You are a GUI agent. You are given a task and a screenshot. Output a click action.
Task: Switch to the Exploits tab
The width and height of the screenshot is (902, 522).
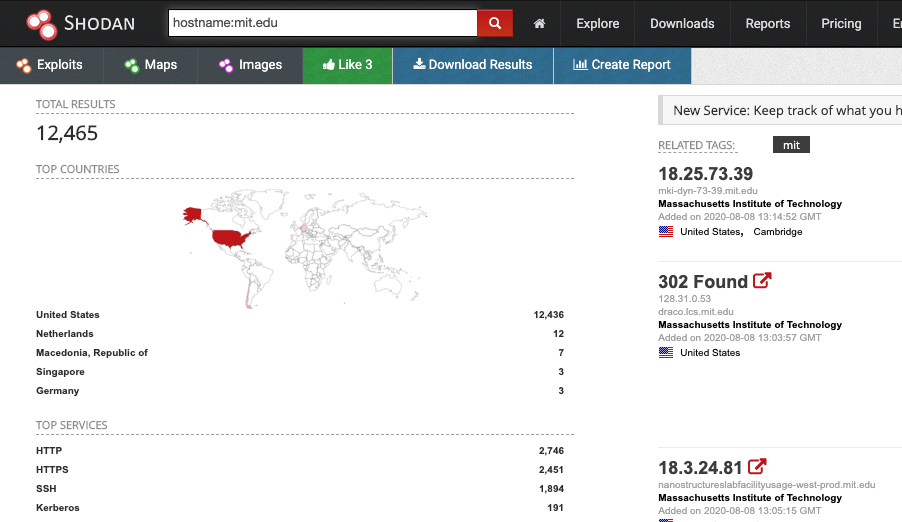tap(52, 65)
